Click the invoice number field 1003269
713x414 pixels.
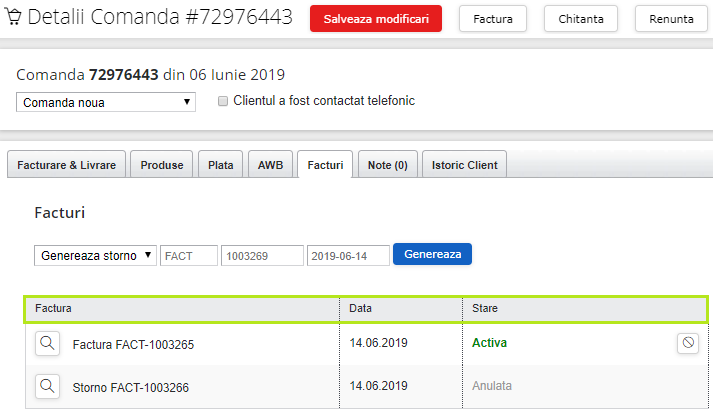[262, 255]
